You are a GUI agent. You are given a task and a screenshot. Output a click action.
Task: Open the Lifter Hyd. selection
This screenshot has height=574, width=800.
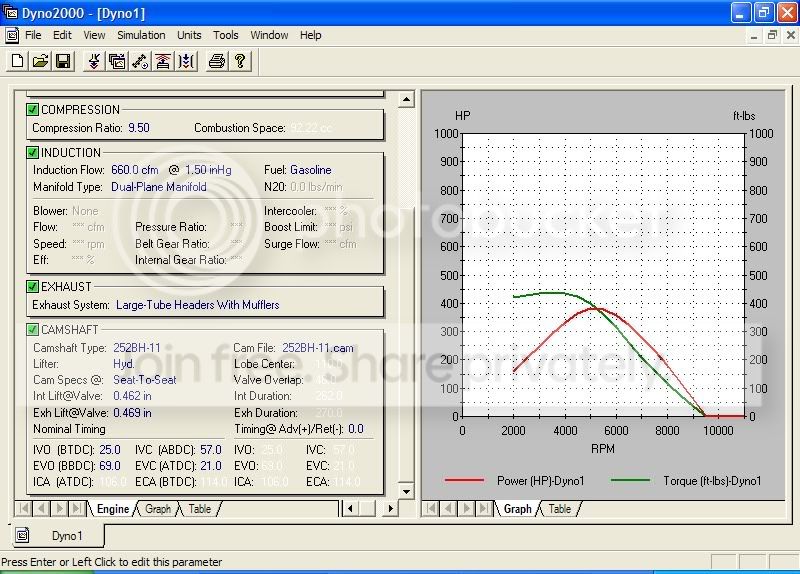pyautogui.click(x=123, y=364)
